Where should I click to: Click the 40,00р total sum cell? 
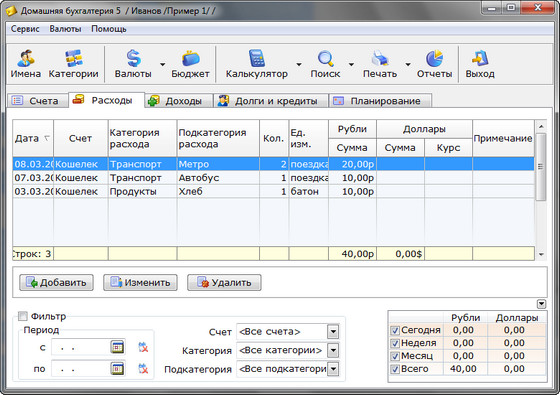(x=352, y=254)
